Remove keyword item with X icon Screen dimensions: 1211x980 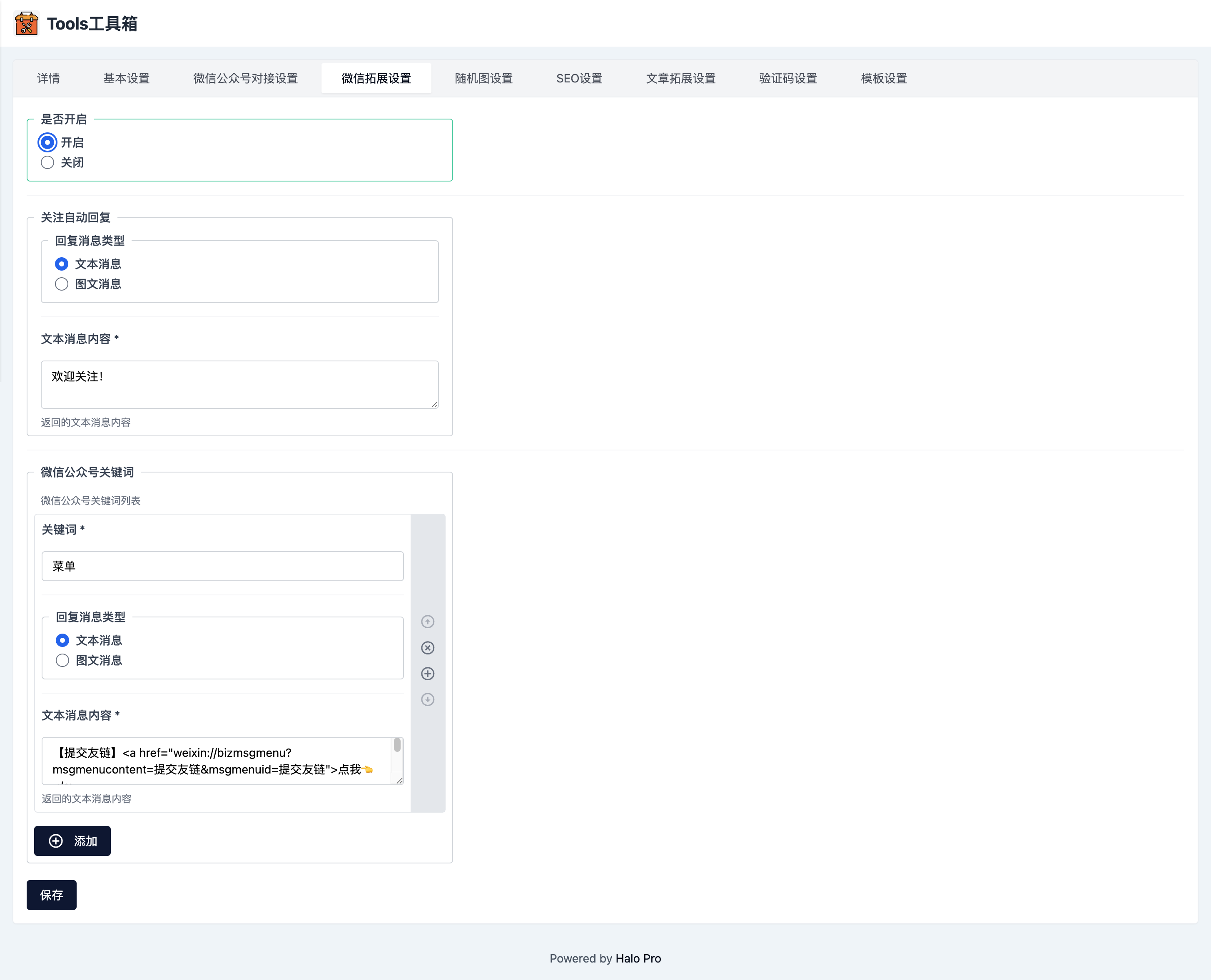point(427,647)
